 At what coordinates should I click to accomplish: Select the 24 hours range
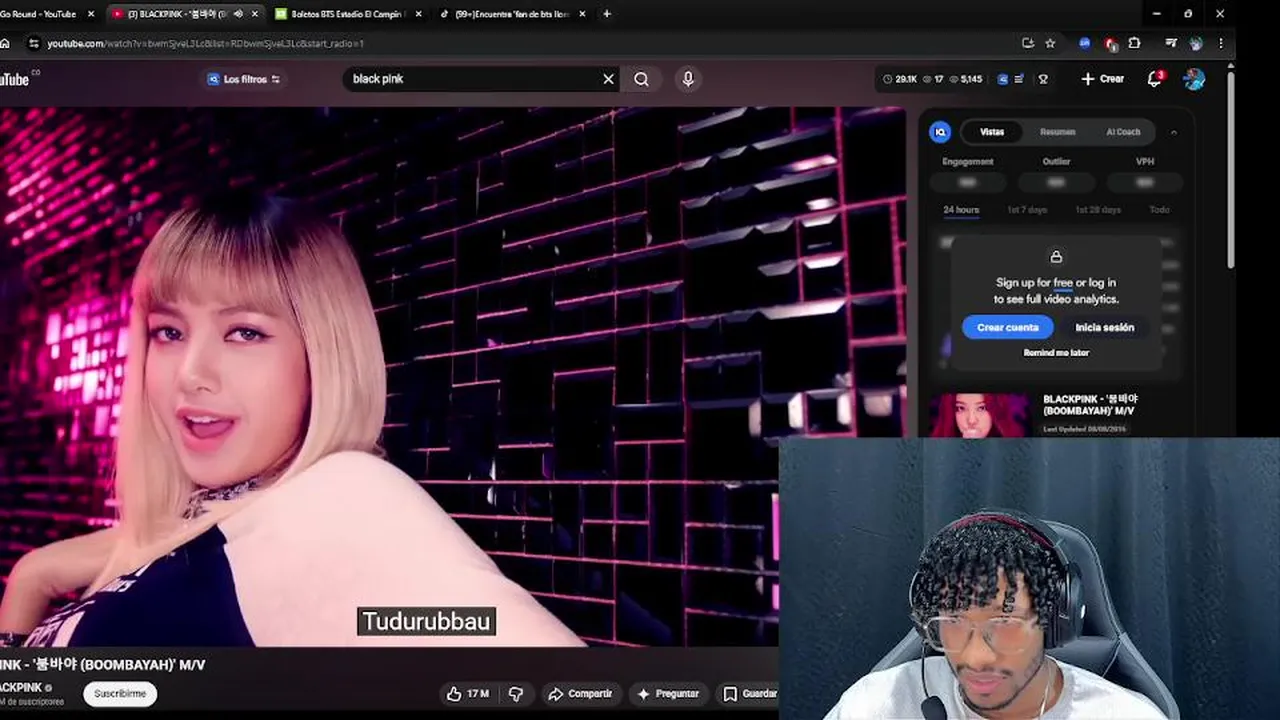[961, 210]
